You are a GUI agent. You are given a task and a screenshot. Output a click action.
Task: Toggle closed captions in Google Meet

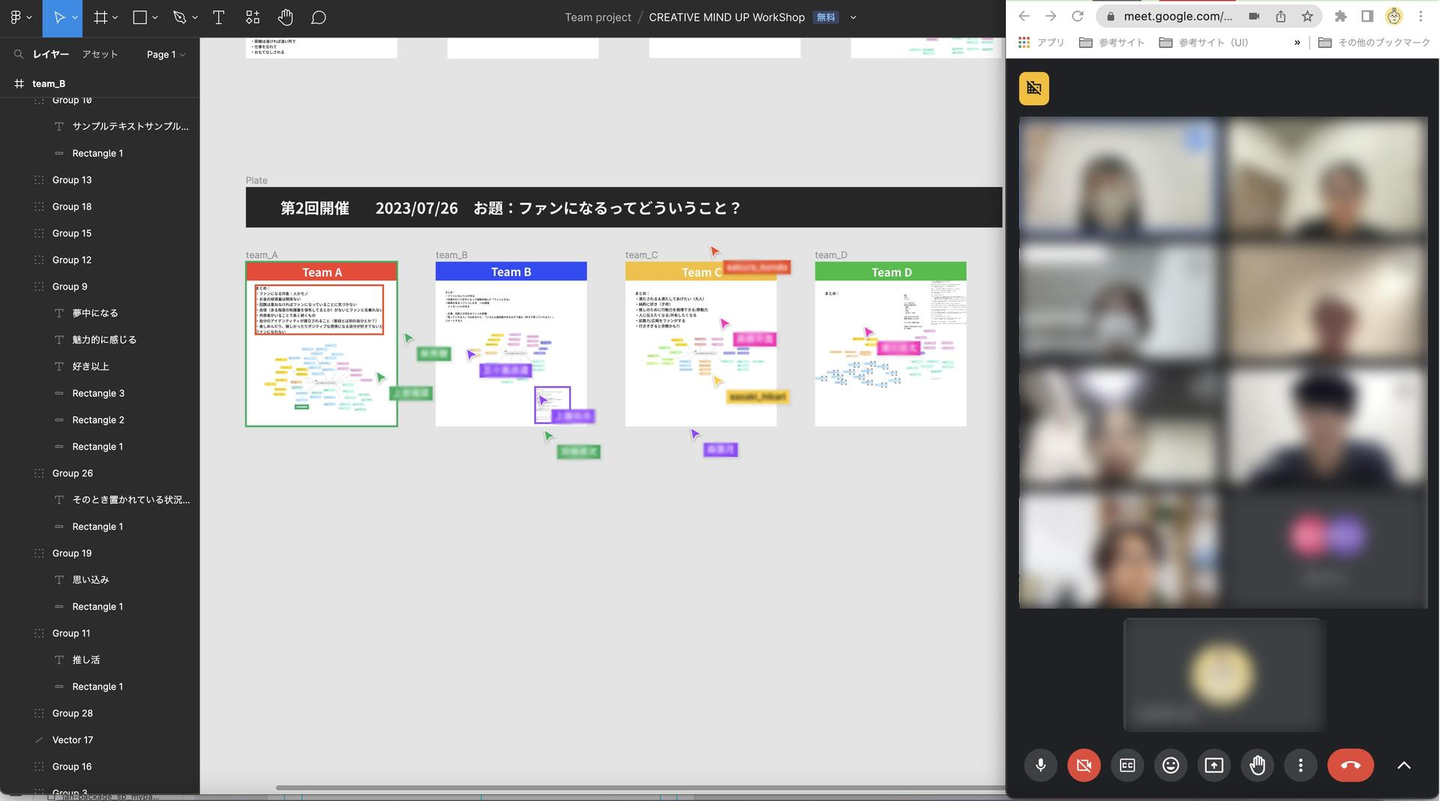click(x=1127, y=765)
